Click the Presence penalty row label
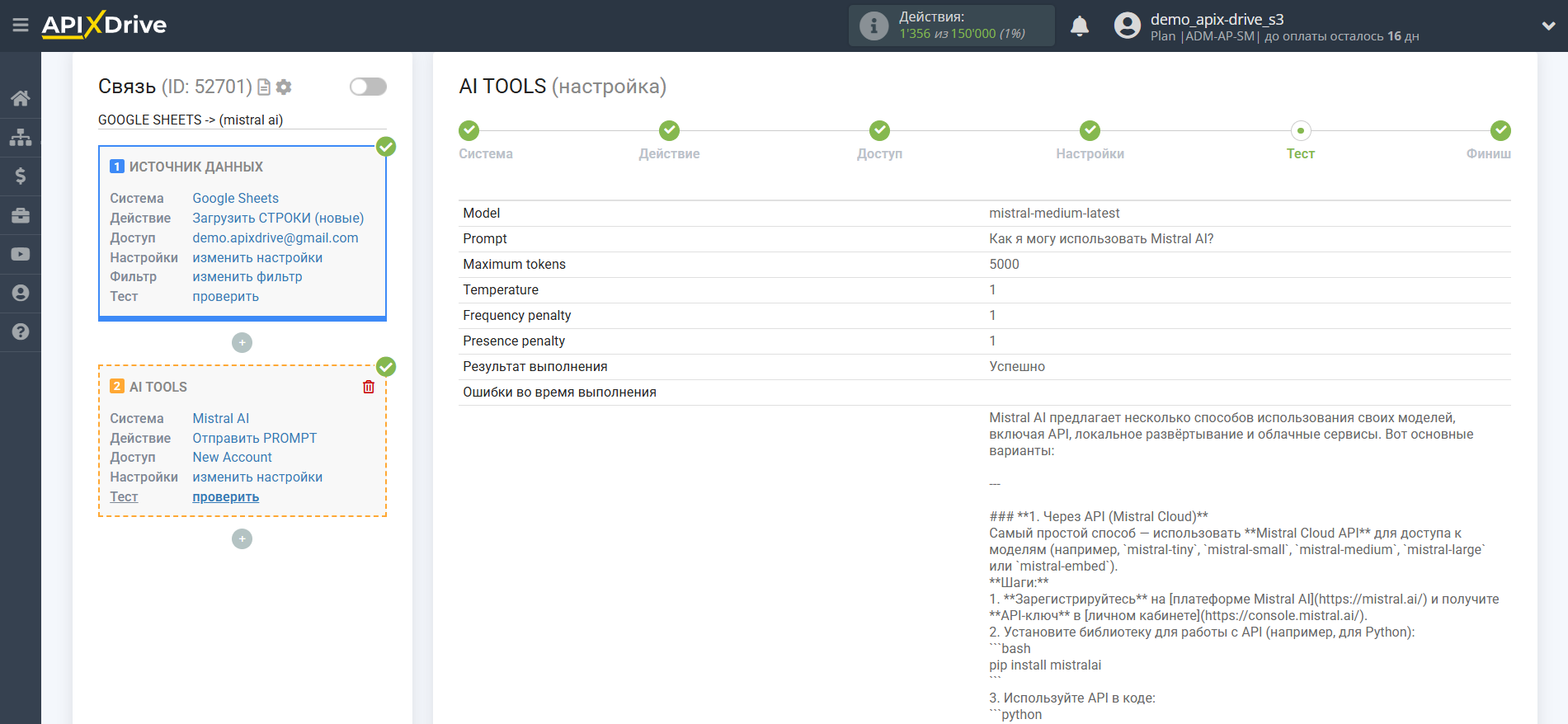The width and height of the screenshot is (1568, 724). (x=514, y=341)
